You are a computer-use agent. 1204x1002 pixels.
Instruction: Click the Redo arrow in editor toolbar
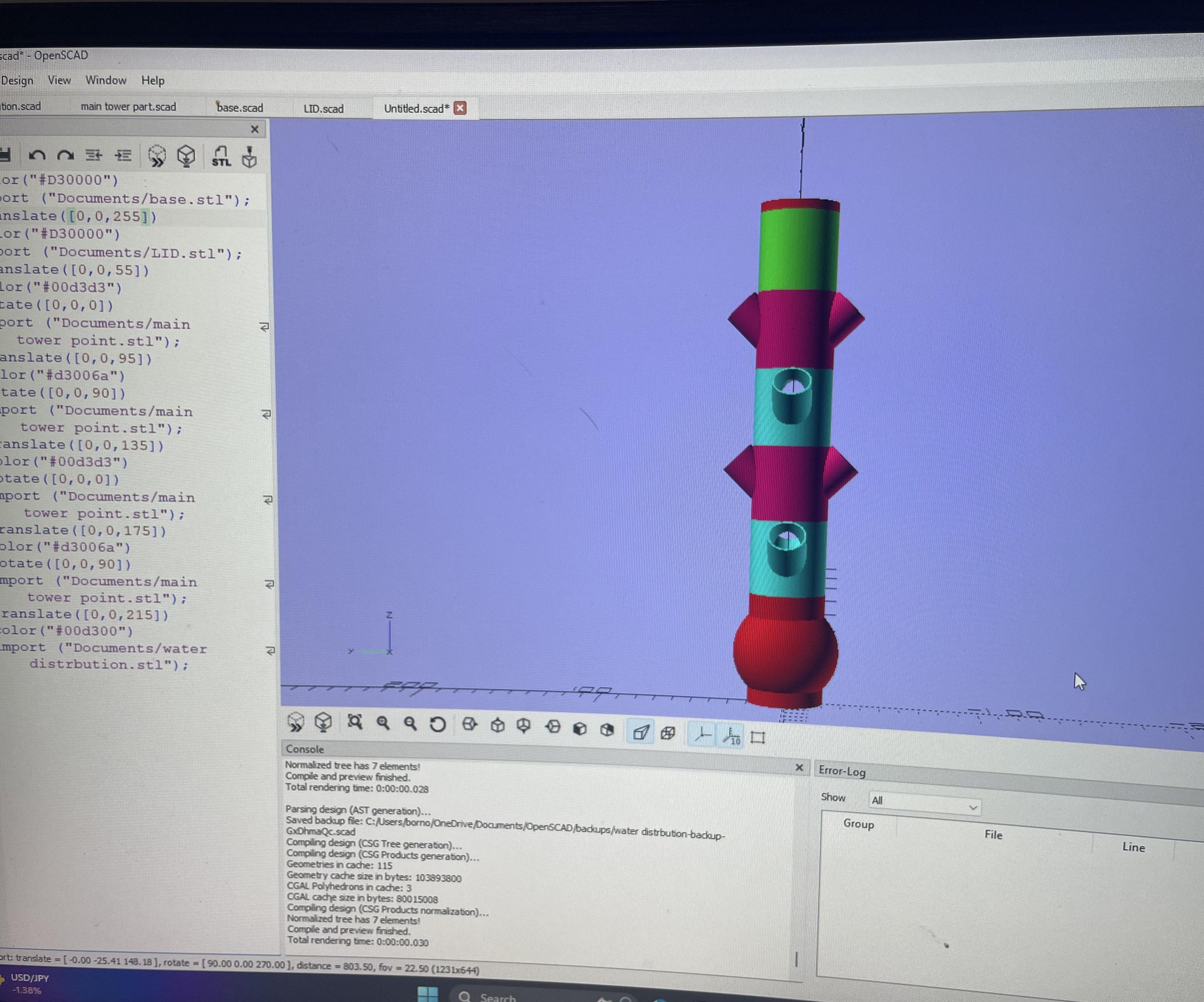point(65,155)
